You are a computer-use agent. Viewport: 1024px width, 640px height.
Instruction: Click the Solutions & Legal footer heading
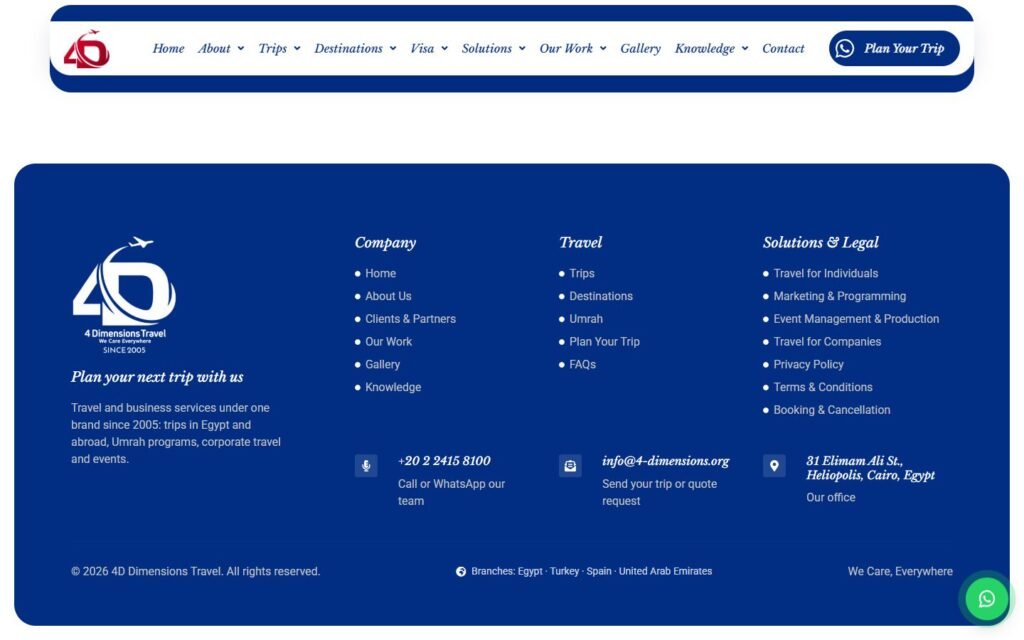821,243
